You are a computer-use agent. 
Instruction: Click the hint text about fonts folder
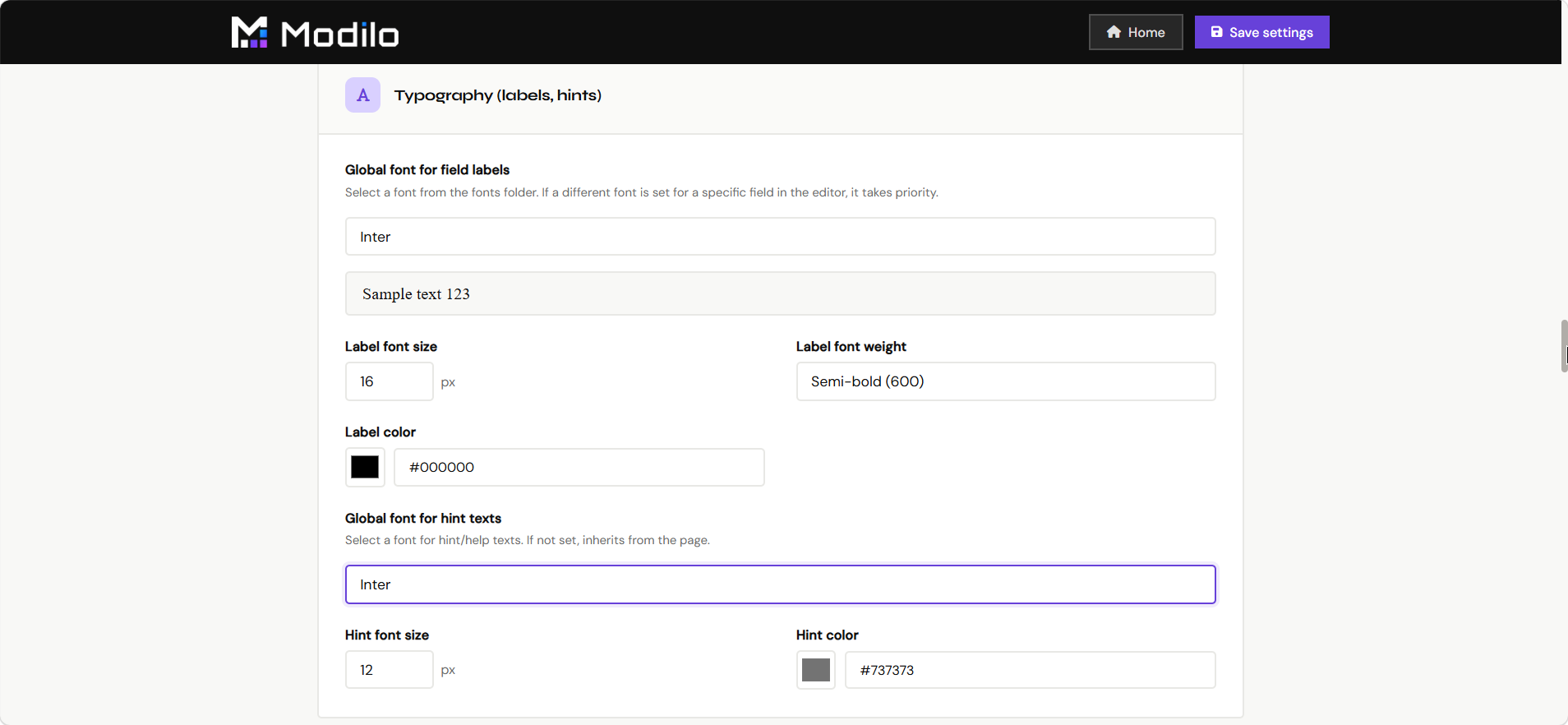click(x=642, y=192)
